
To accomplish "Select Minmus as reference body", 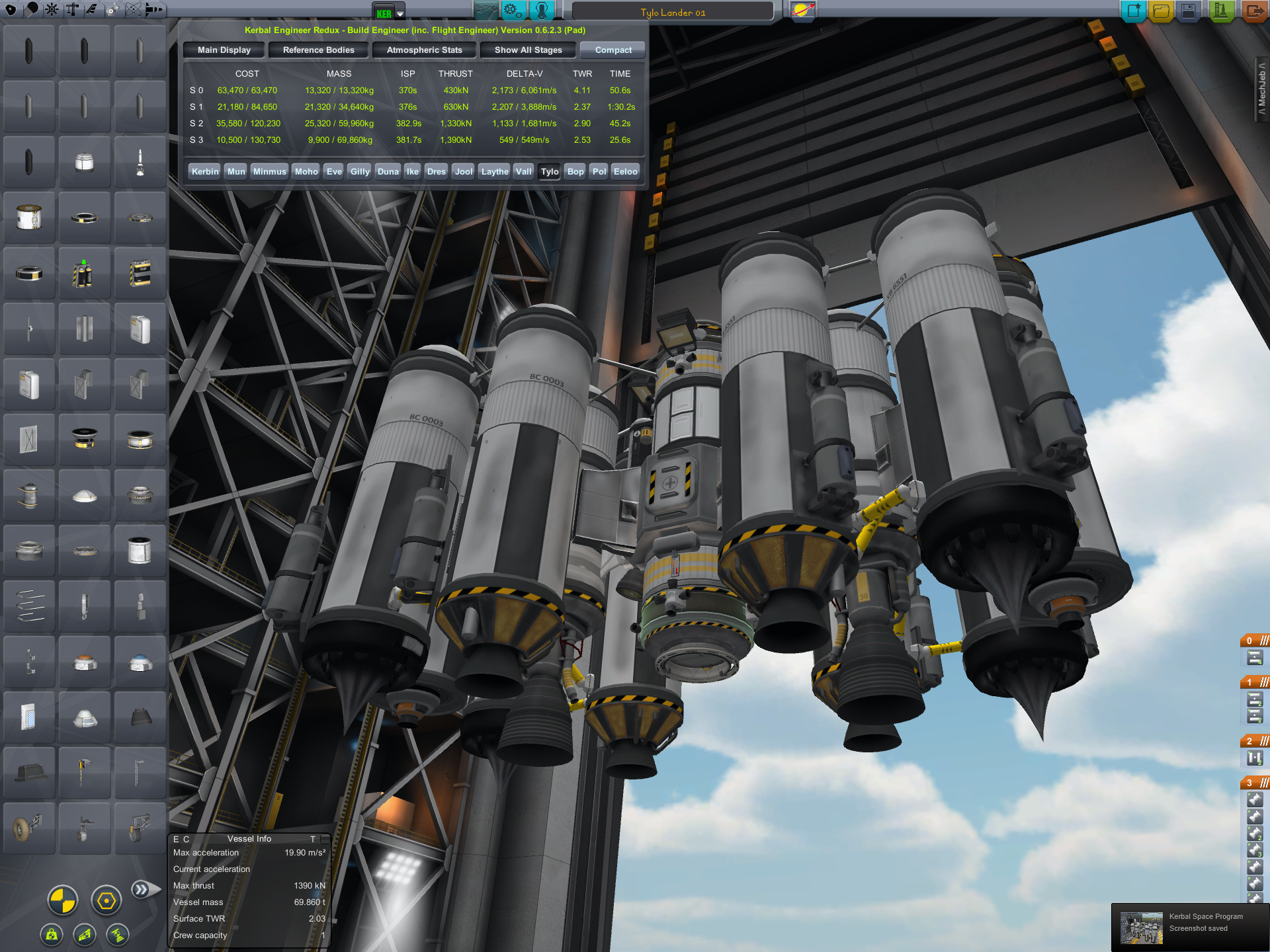I will coord(270,172).
